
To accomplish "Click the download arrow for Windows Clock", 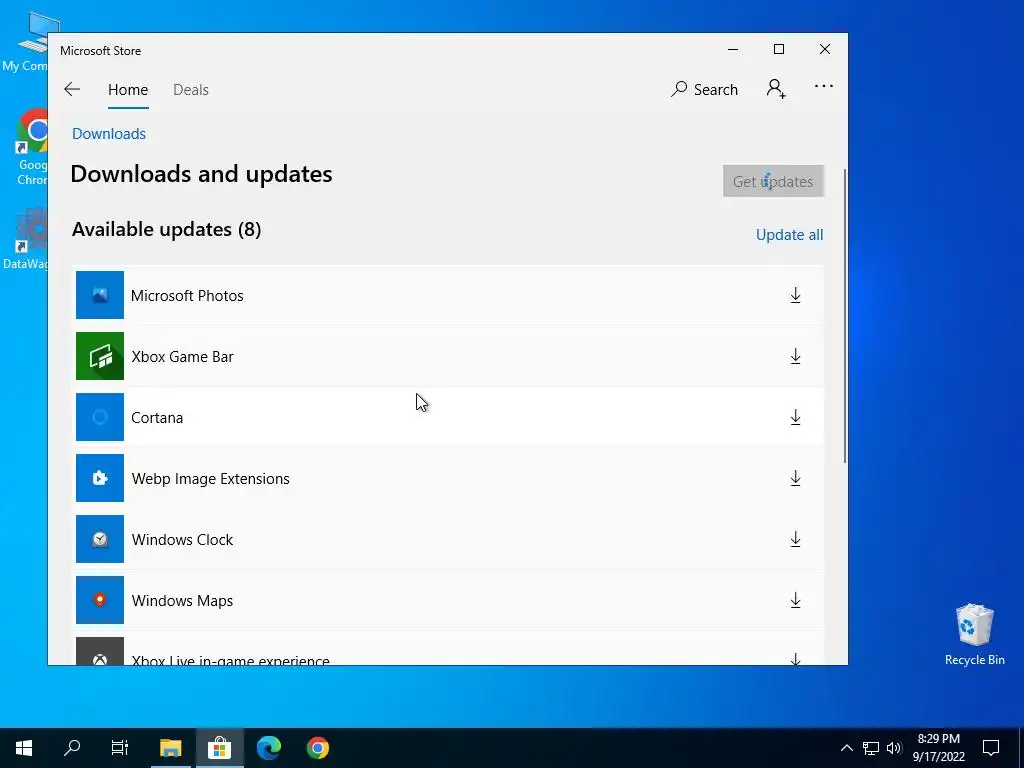I will [795, 539].
